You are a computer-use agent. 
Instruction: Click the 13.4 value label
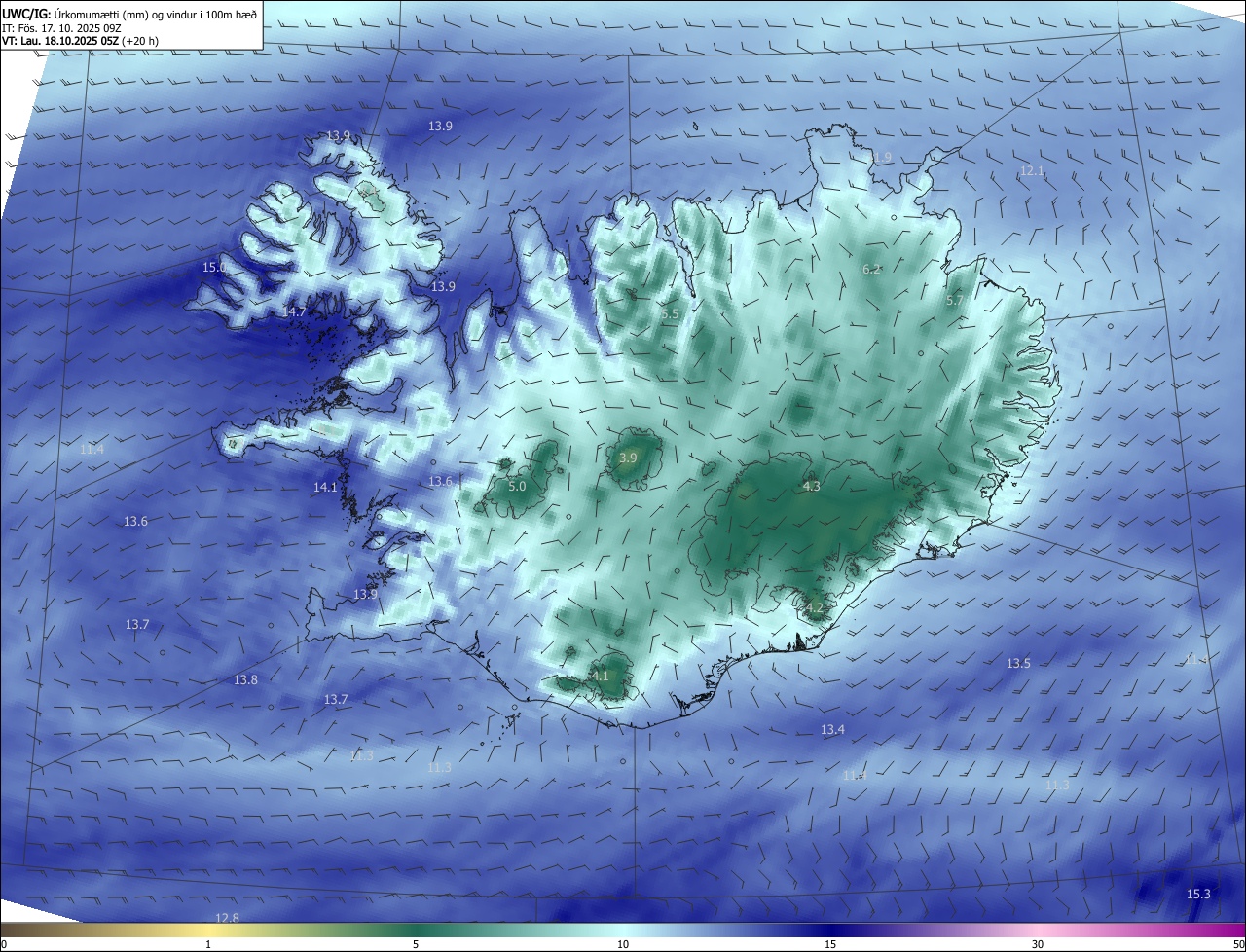point(832,729)
